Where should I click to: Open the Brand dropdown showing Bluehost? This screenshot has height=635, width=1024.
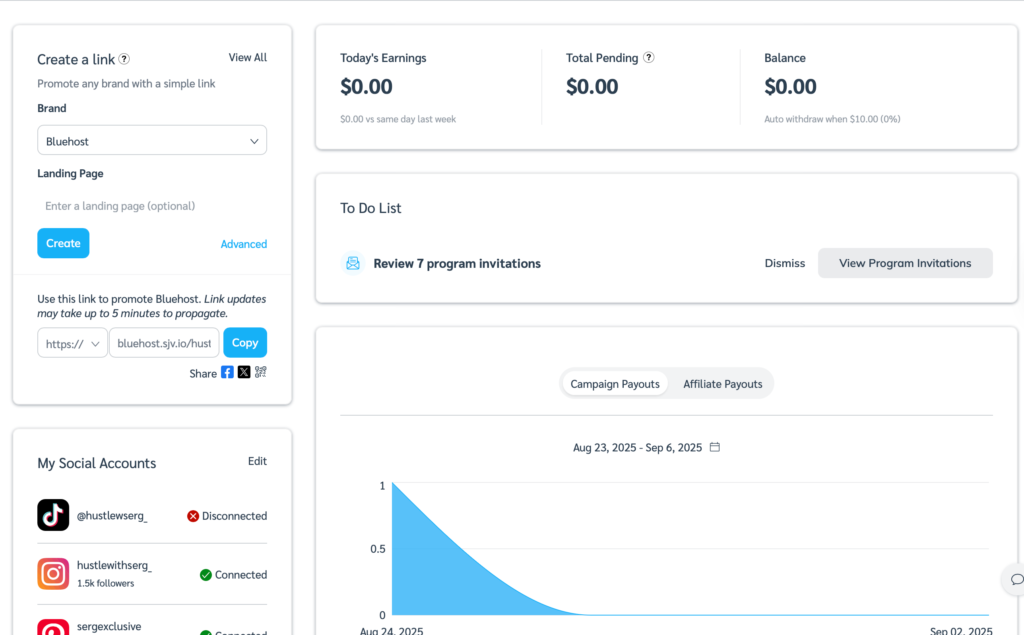(x=151, y=140)
